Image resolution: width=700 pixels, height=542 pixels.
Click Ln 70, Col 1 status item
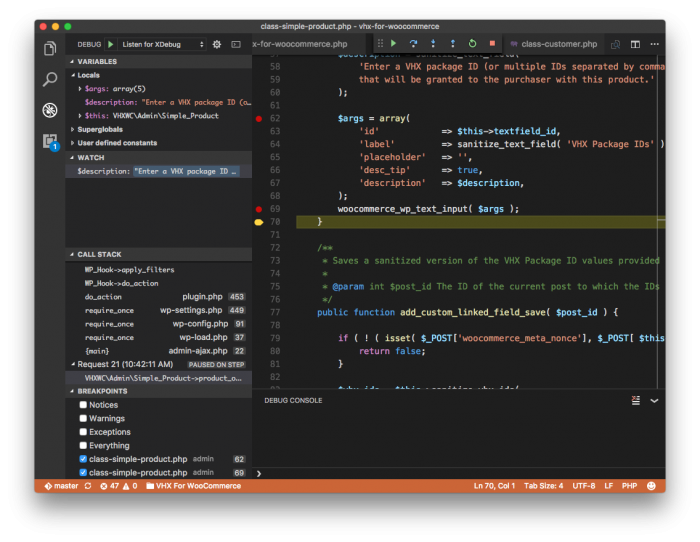point(494,486)
